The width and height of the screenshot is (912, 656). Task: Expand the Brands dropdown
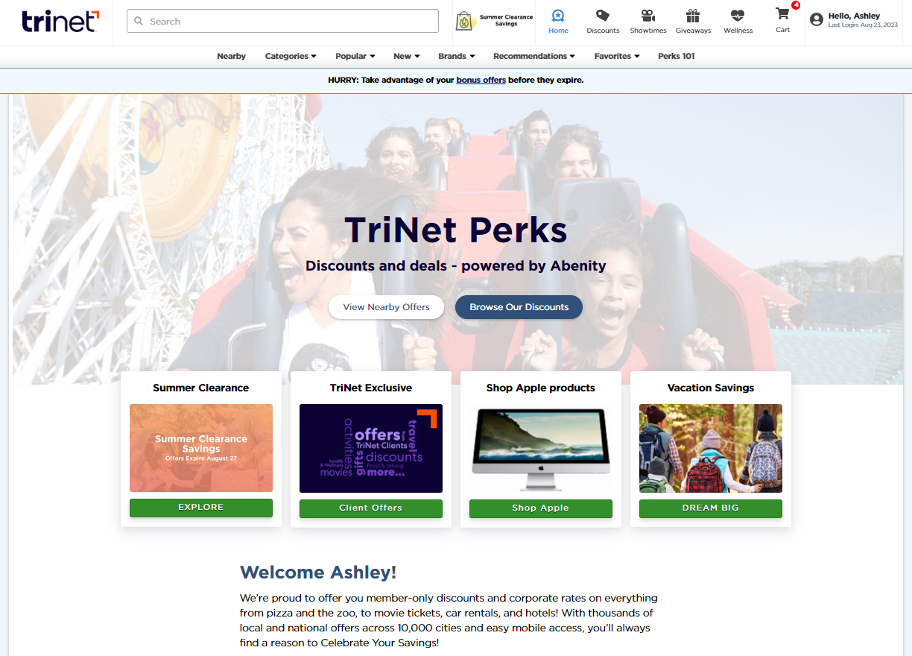point(457,56)
